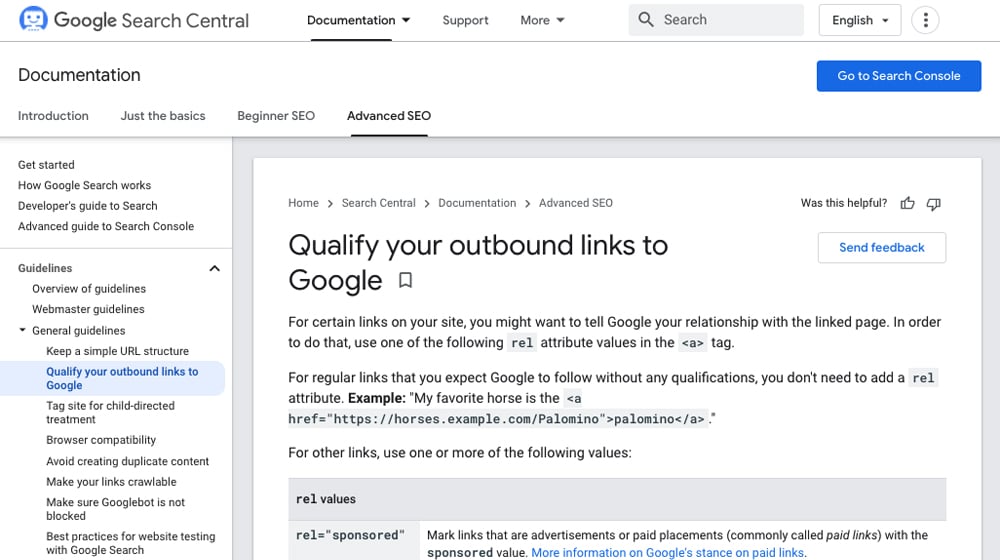Click the Send feedback button
Image resolution: width=1000 pixels, height=560 pixels.
tap(881, 247)
